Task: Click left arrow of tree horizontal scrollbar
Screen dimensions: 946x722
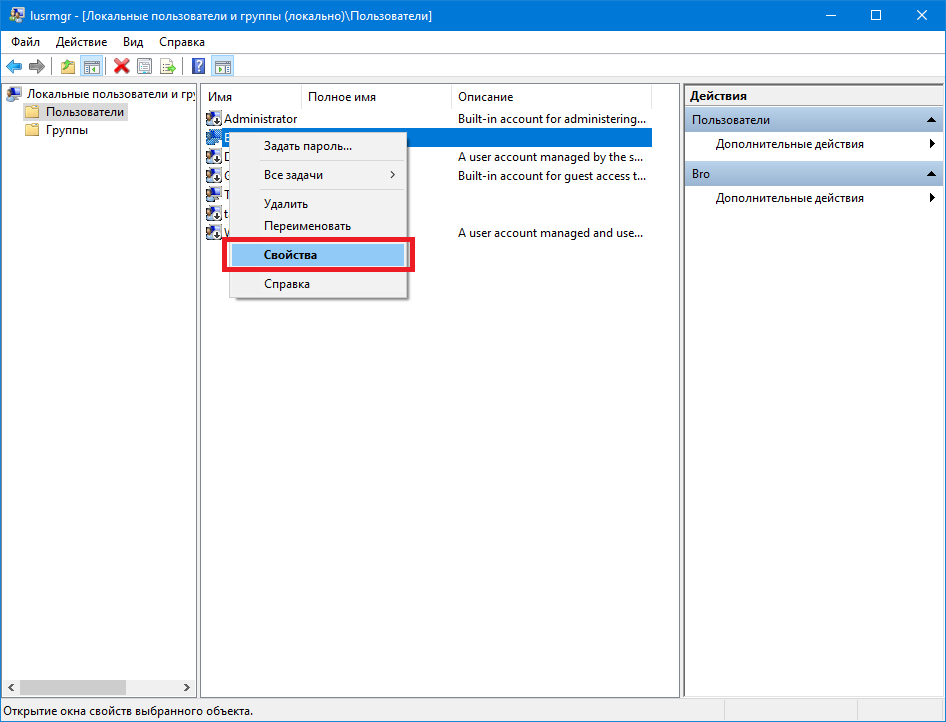Action: [x=11, y=688]
